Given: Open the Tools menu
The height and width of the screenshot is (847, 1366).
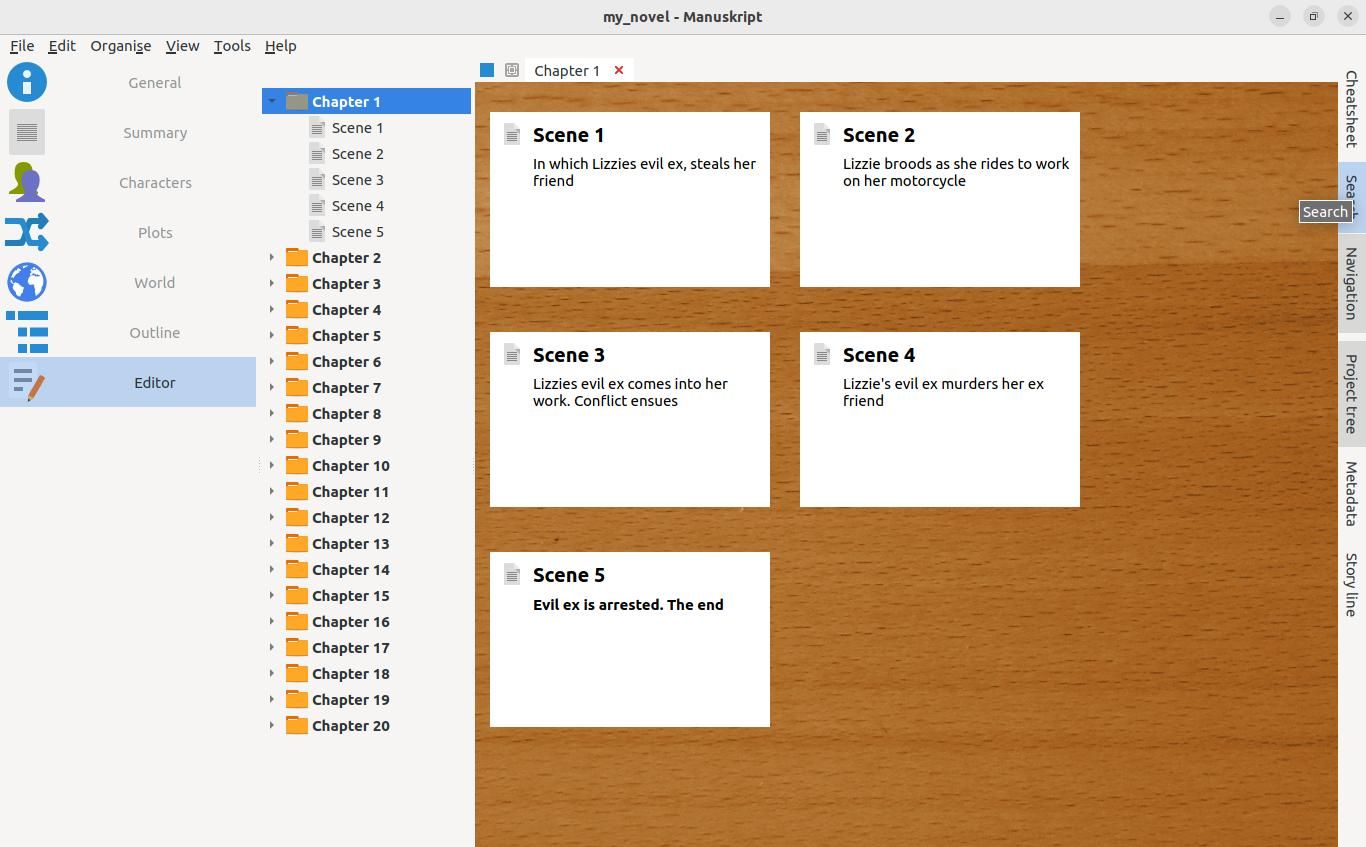Looking at the screenshot, I should tap(232, 46).
